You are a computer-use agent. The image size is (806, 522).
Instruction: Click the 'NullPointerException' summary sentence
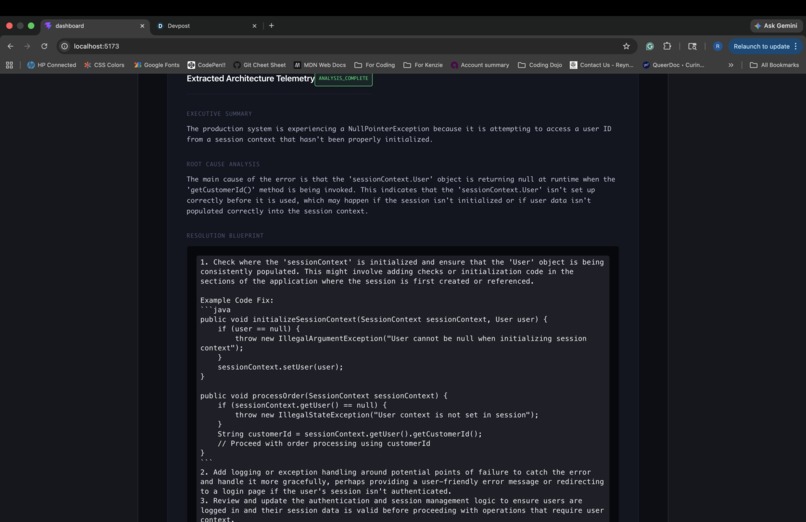tap(399, 134)
